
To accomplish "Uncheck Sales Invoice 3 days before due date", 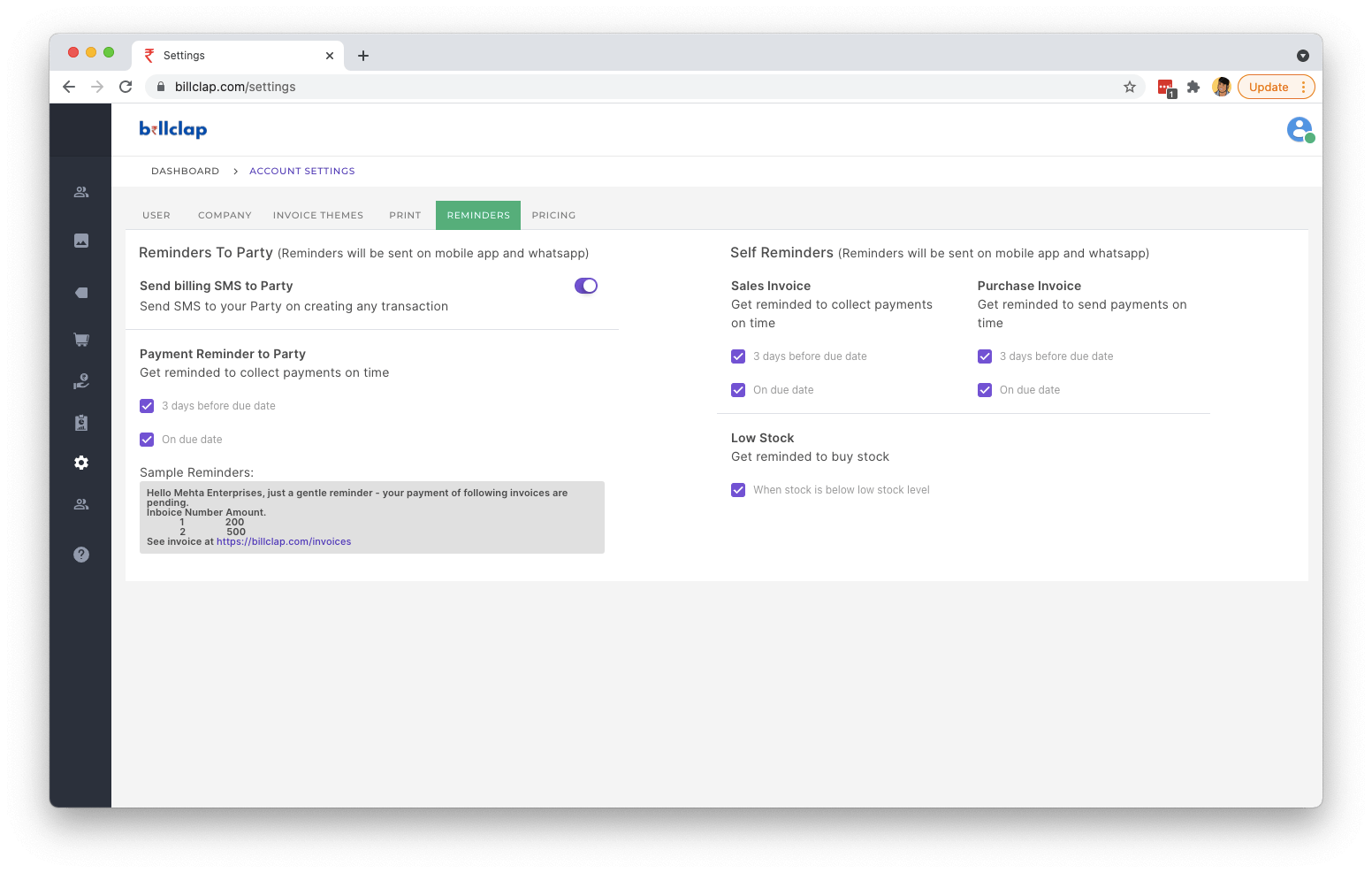I will click(738, 356).
